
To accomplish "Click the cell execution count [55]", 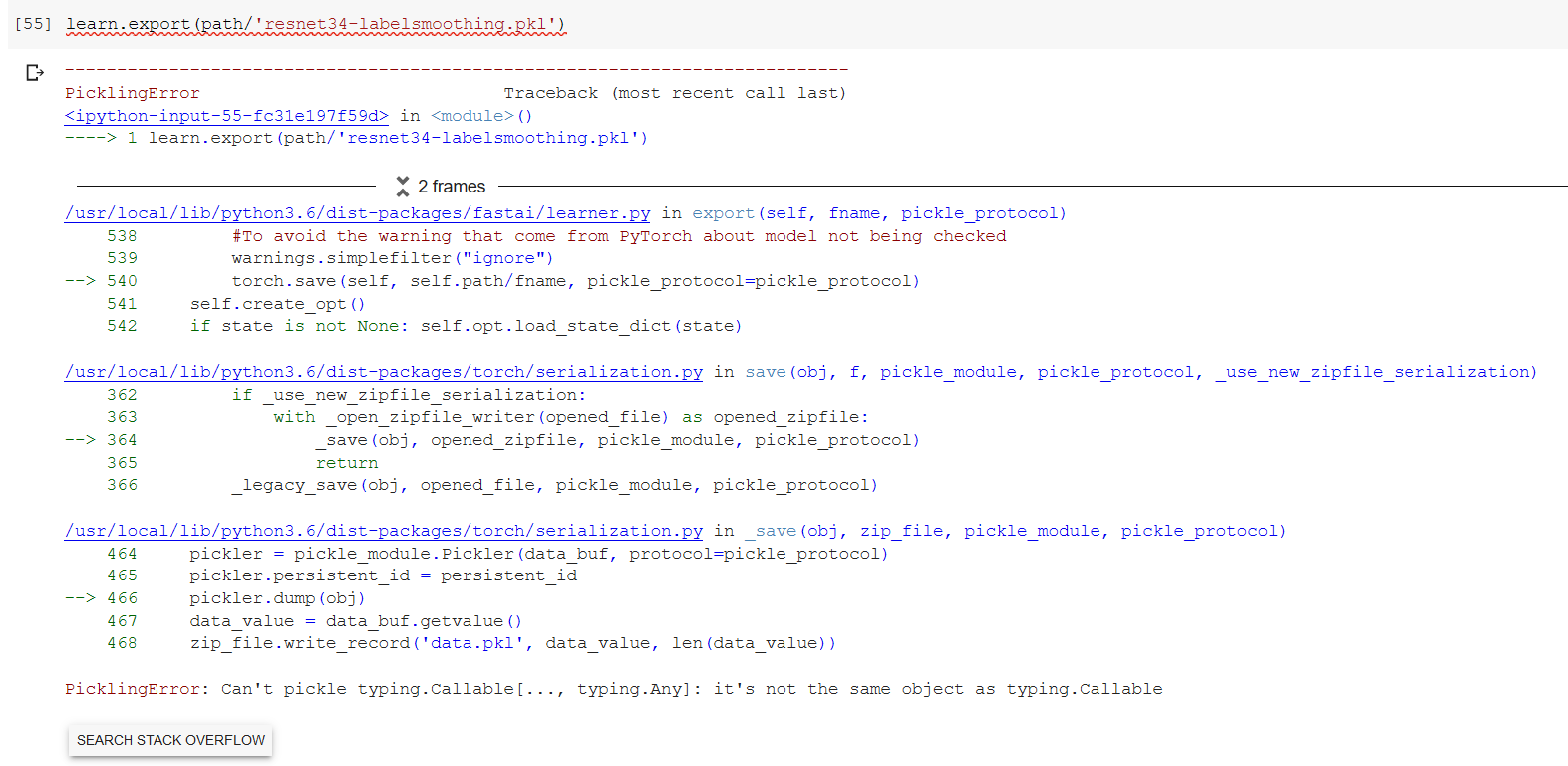I will tap(33, 23).
